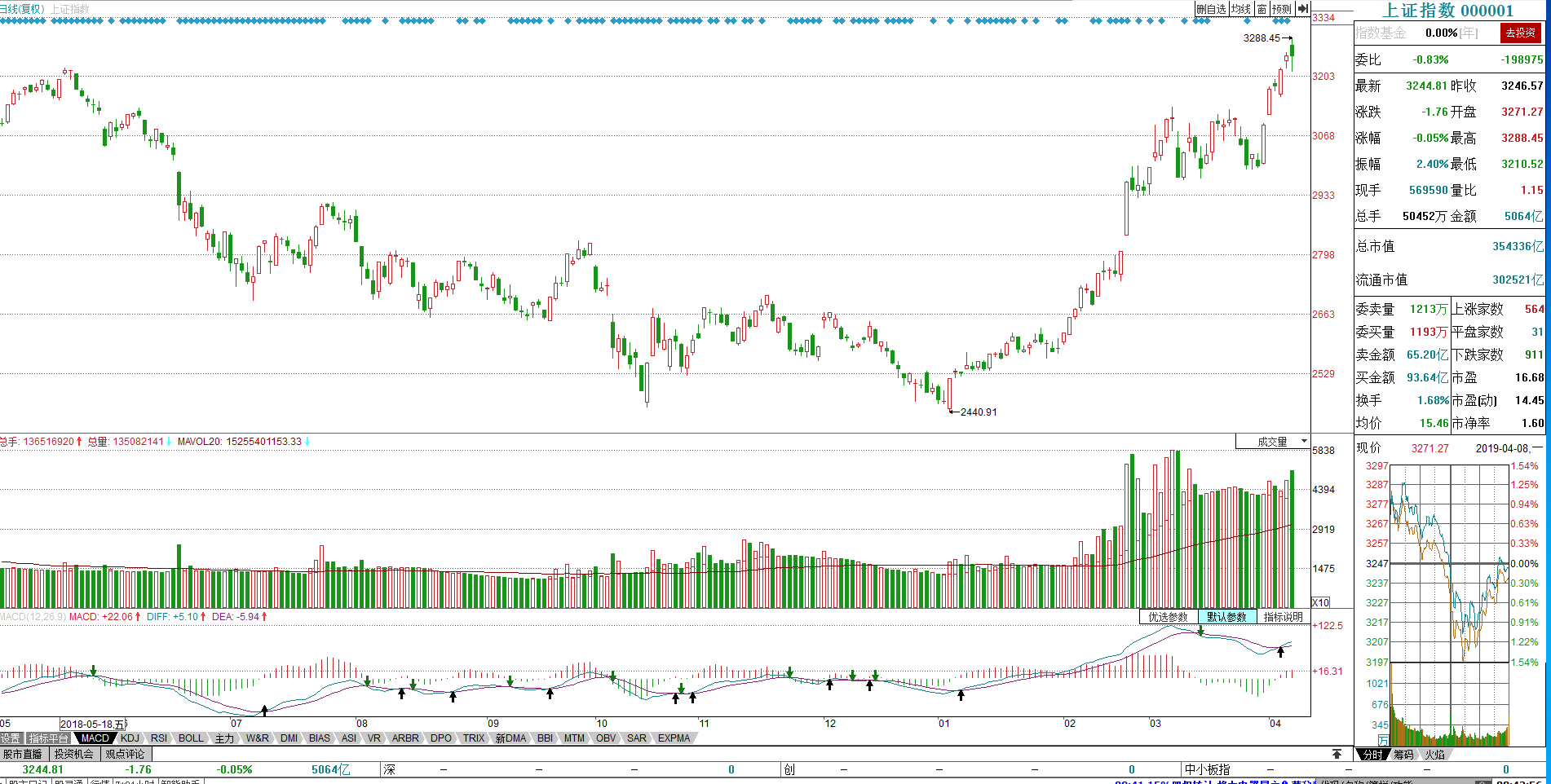Open the 观点评论 tab
This screenshot has width=1551, height=784.
pyautogui.click(x=125, y=754)
